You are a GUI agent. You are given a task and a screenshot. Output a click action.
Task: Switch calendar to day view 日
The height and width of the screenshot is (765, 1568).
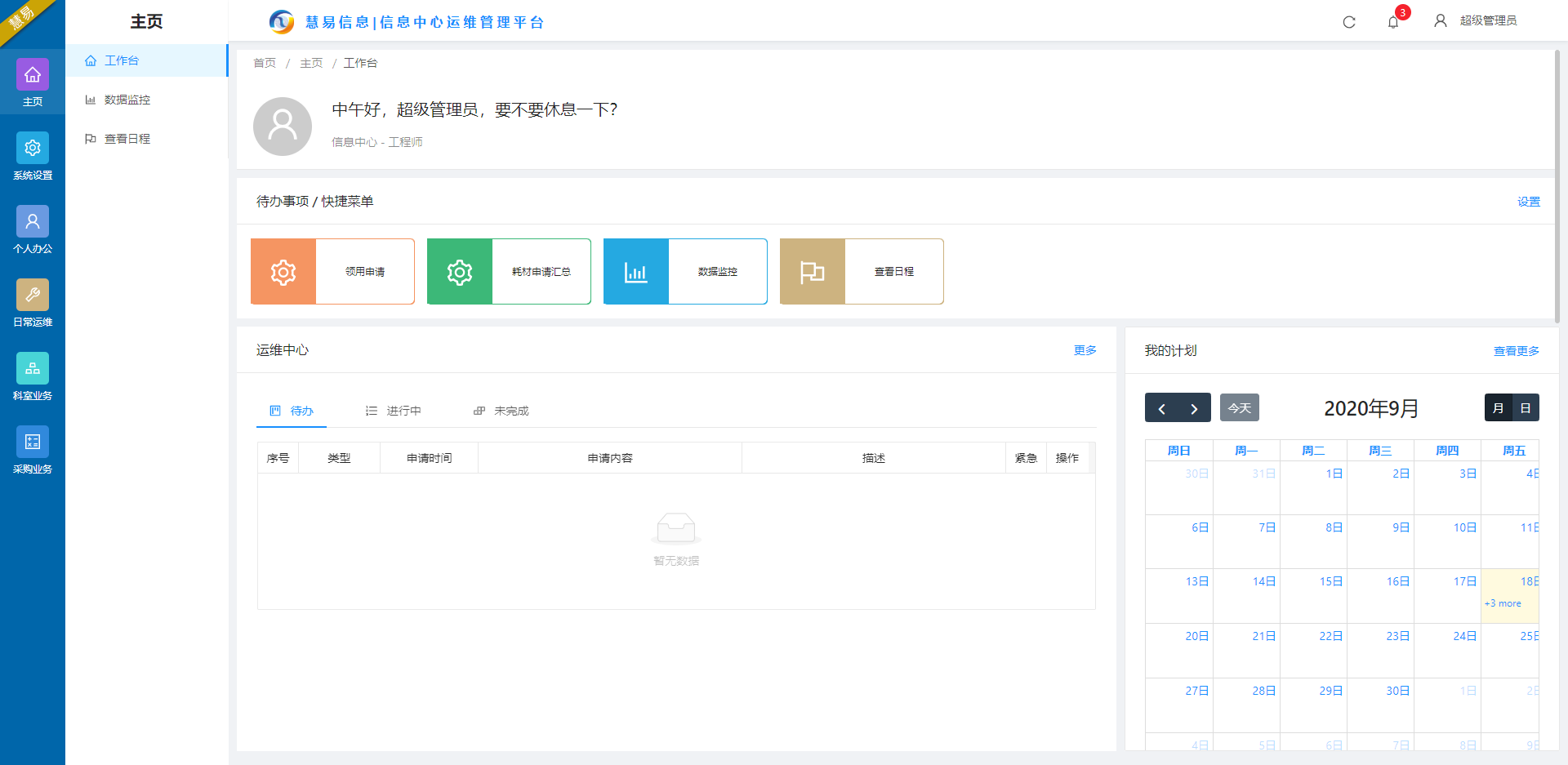point(1526,408)
